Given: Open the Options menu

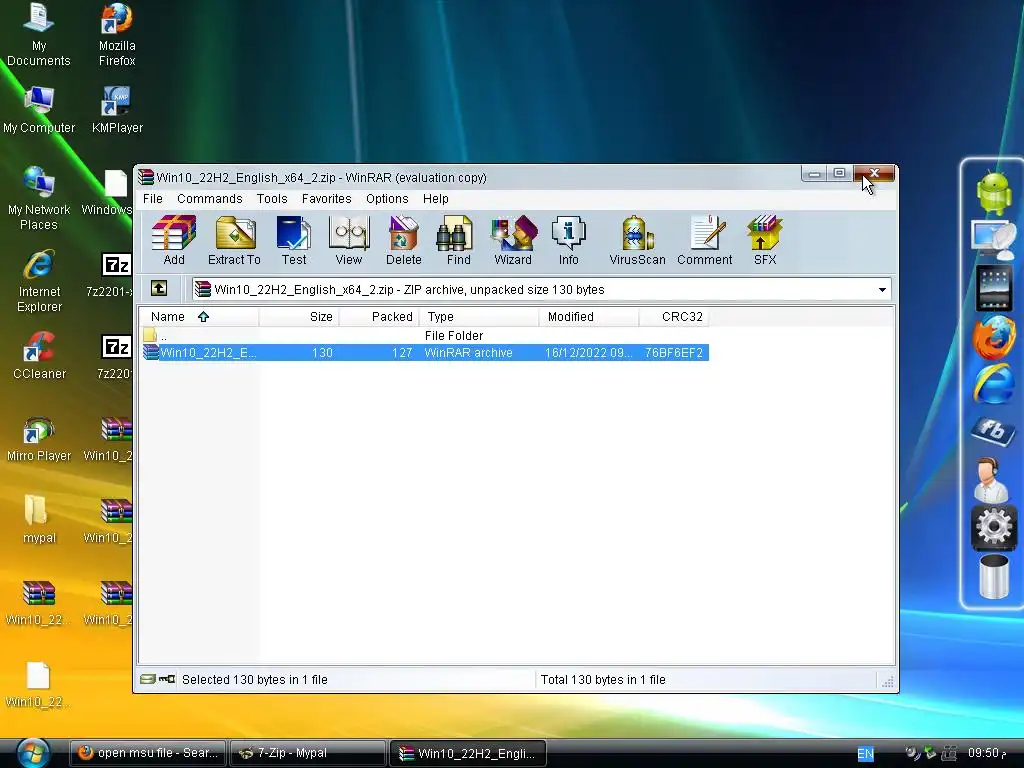Looking at the screenshot, I should pos(387,199).
